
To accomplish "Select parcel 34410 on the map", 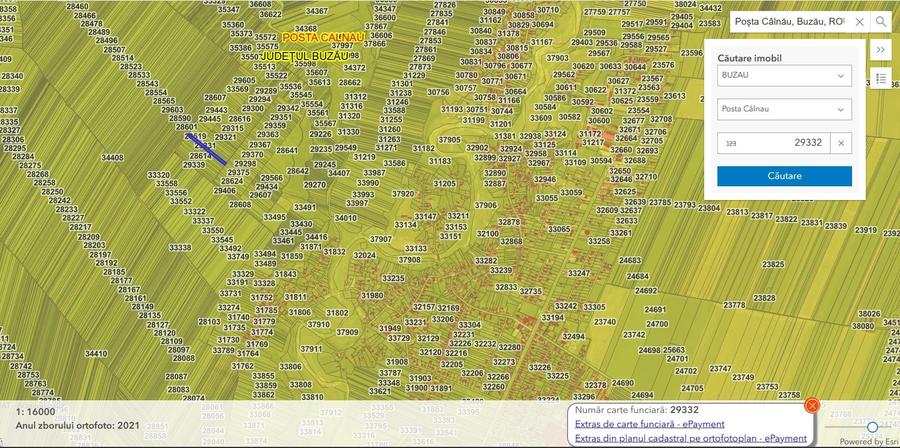I will pos(96,353).
